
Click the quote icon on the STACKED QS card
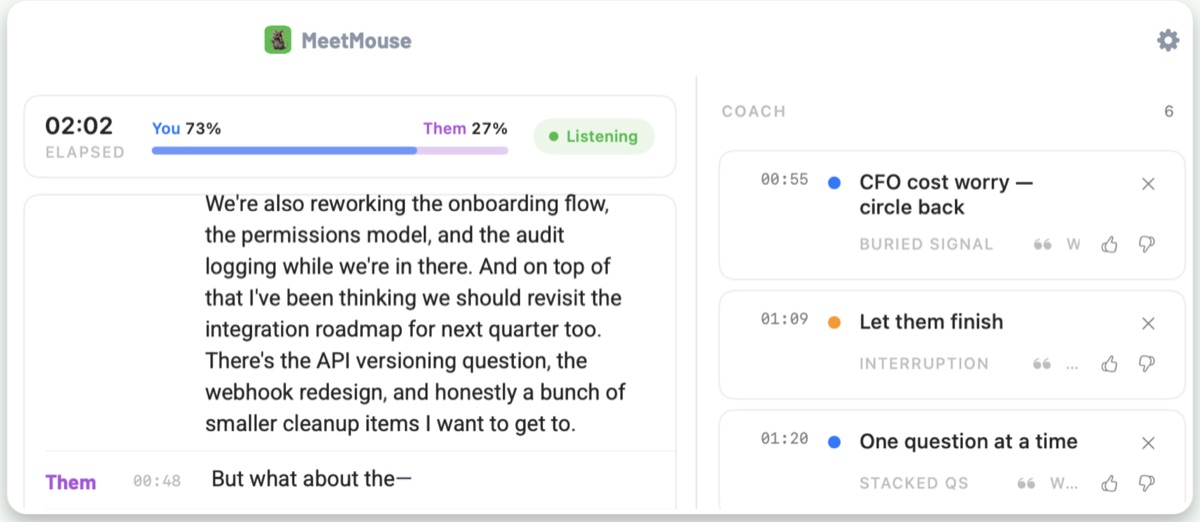coord(1026,484)
